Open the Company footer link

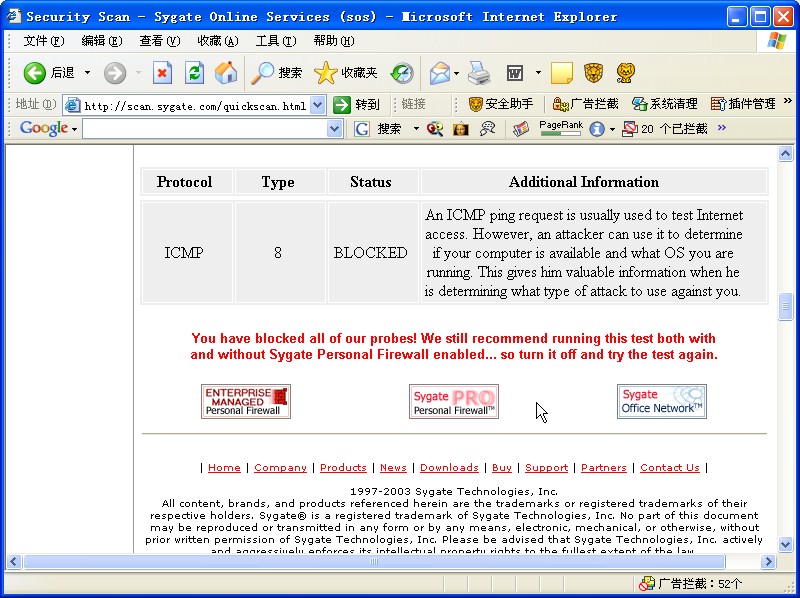[280, 468]
